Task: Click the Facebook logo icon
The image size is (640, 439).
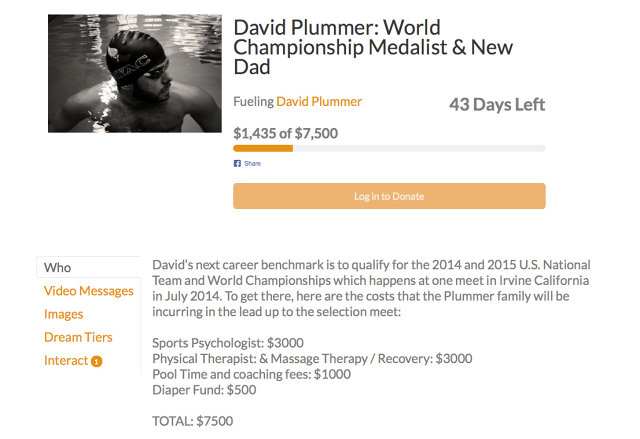Action: [x=237, y=164]
